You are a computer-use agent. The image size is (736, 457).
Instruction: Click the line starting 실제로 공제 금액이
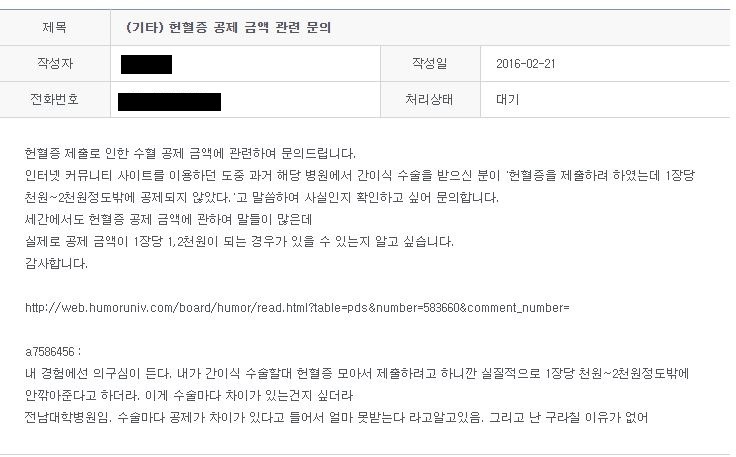239,241
